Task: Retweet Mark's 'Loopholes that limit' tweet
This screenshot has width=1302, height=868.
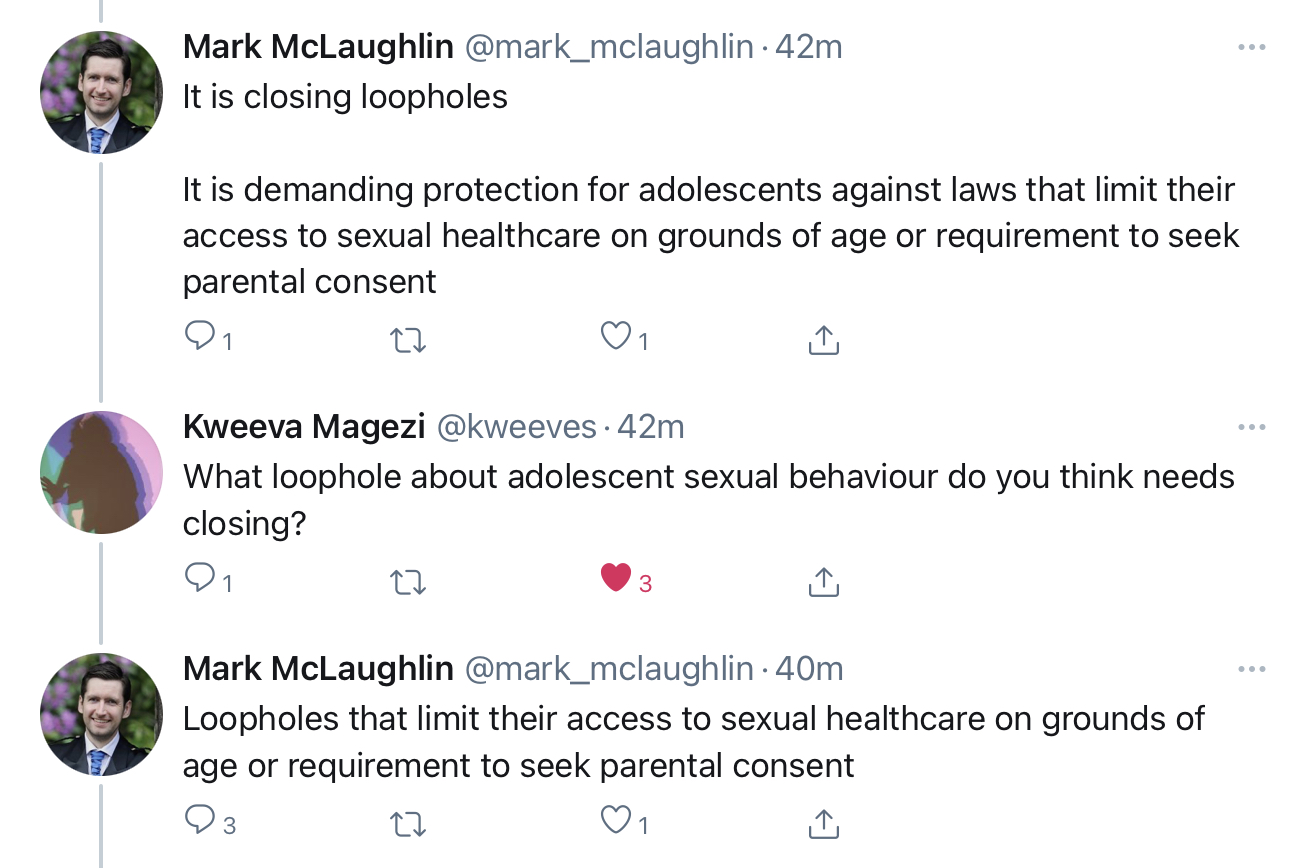Action: (407, 823)
